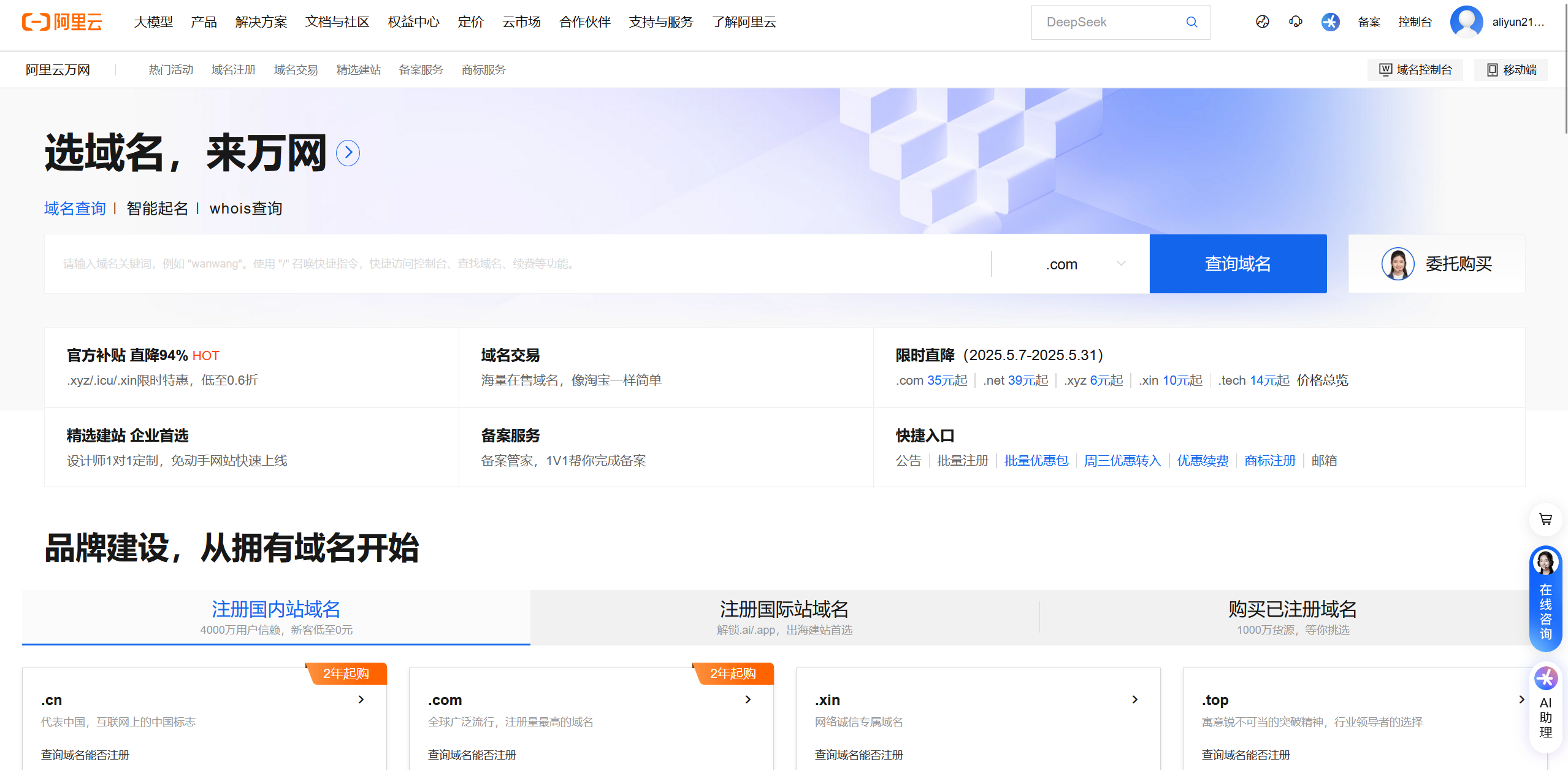Open the 备案 link in header
Screen dimensions: 1568x770
[x=1369, y=22]
